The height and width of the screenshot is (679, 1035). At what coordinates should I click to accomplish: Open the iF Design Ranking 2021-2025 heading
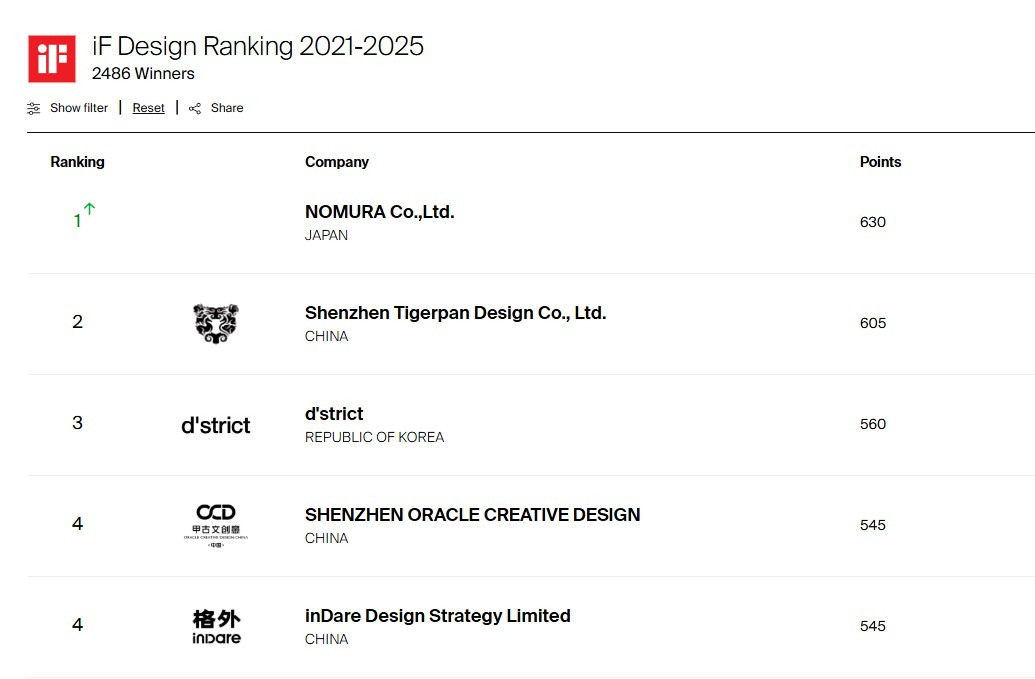tap(258, 46)
